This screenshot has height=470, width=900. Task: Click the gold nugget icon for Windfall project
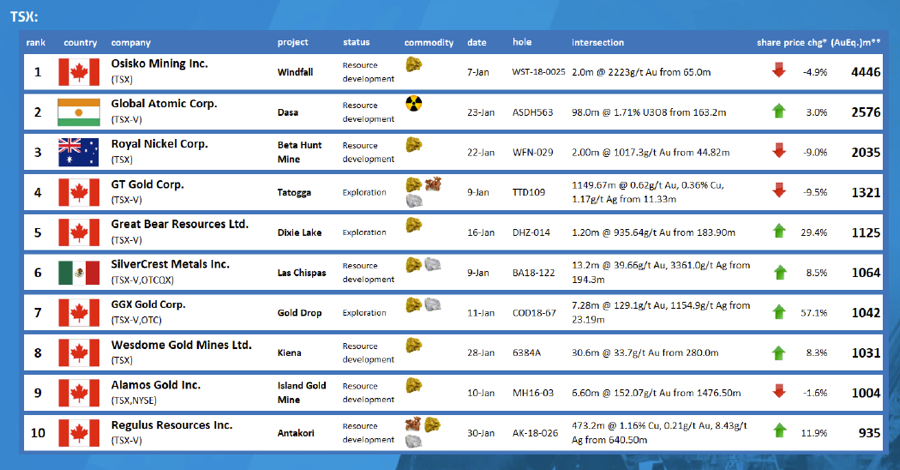(x=413, y=65)
